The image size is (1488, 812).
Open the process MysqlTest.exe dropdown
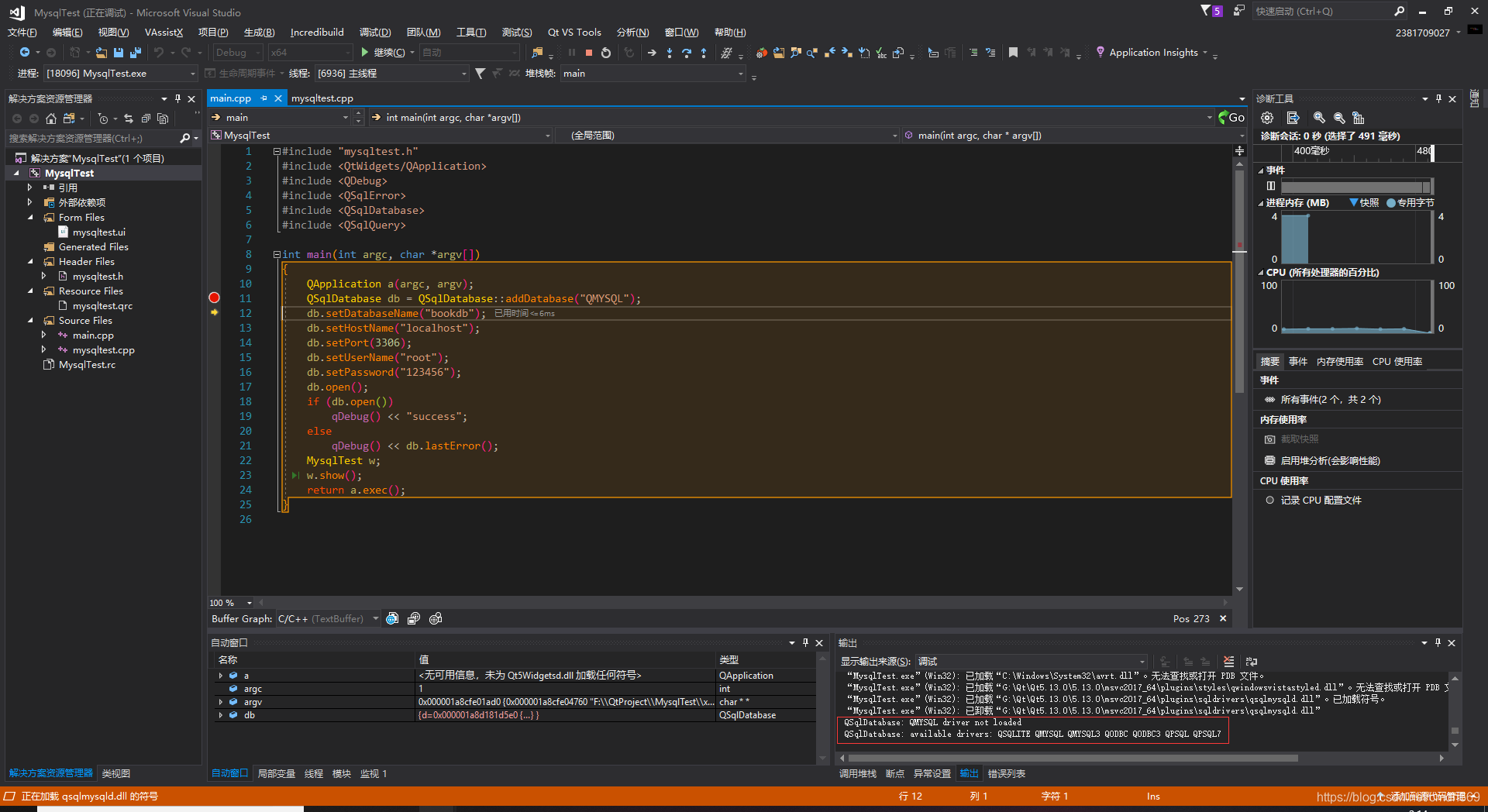pyautogui.click(x=192, y=74)
